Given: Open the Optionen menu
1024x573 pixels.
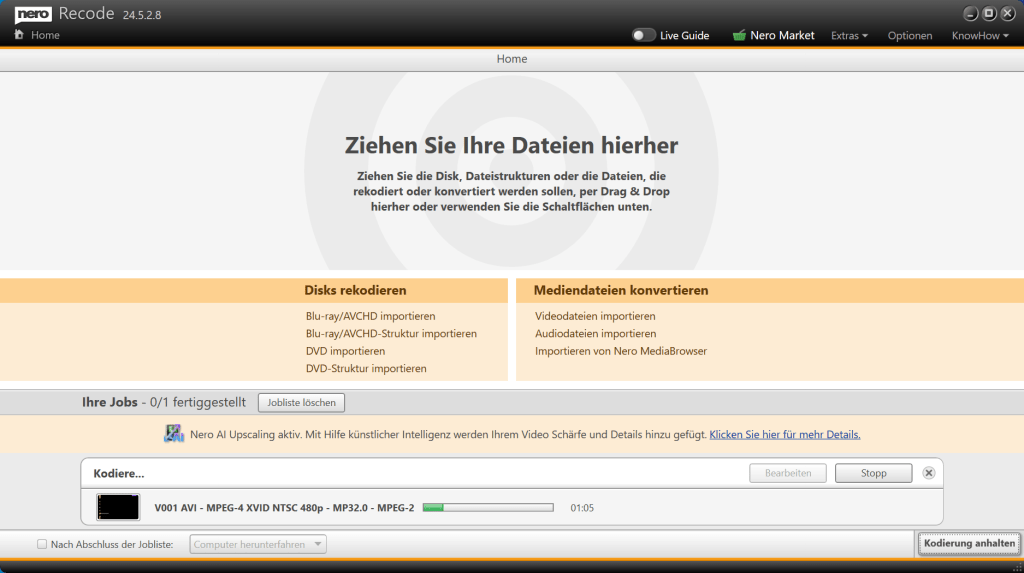Looking at the screenshot, I should pyautogui.click(x=909, y=35).
